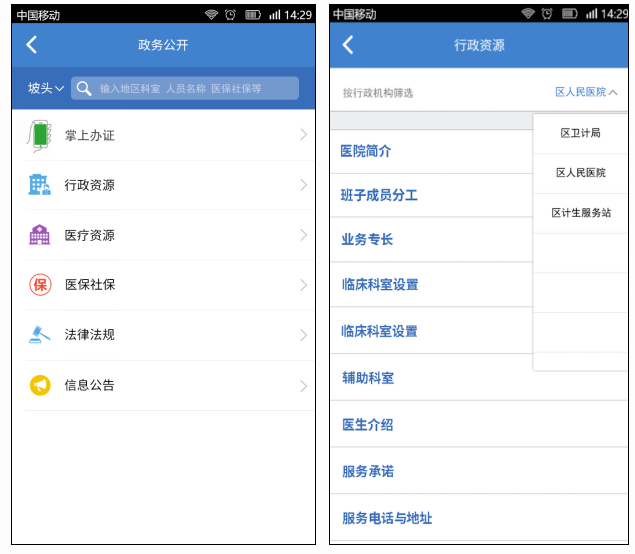The height and width of the screenshot is (554, 635).
Task: Go back from 政务公开 screen
Action: point(32,45)
